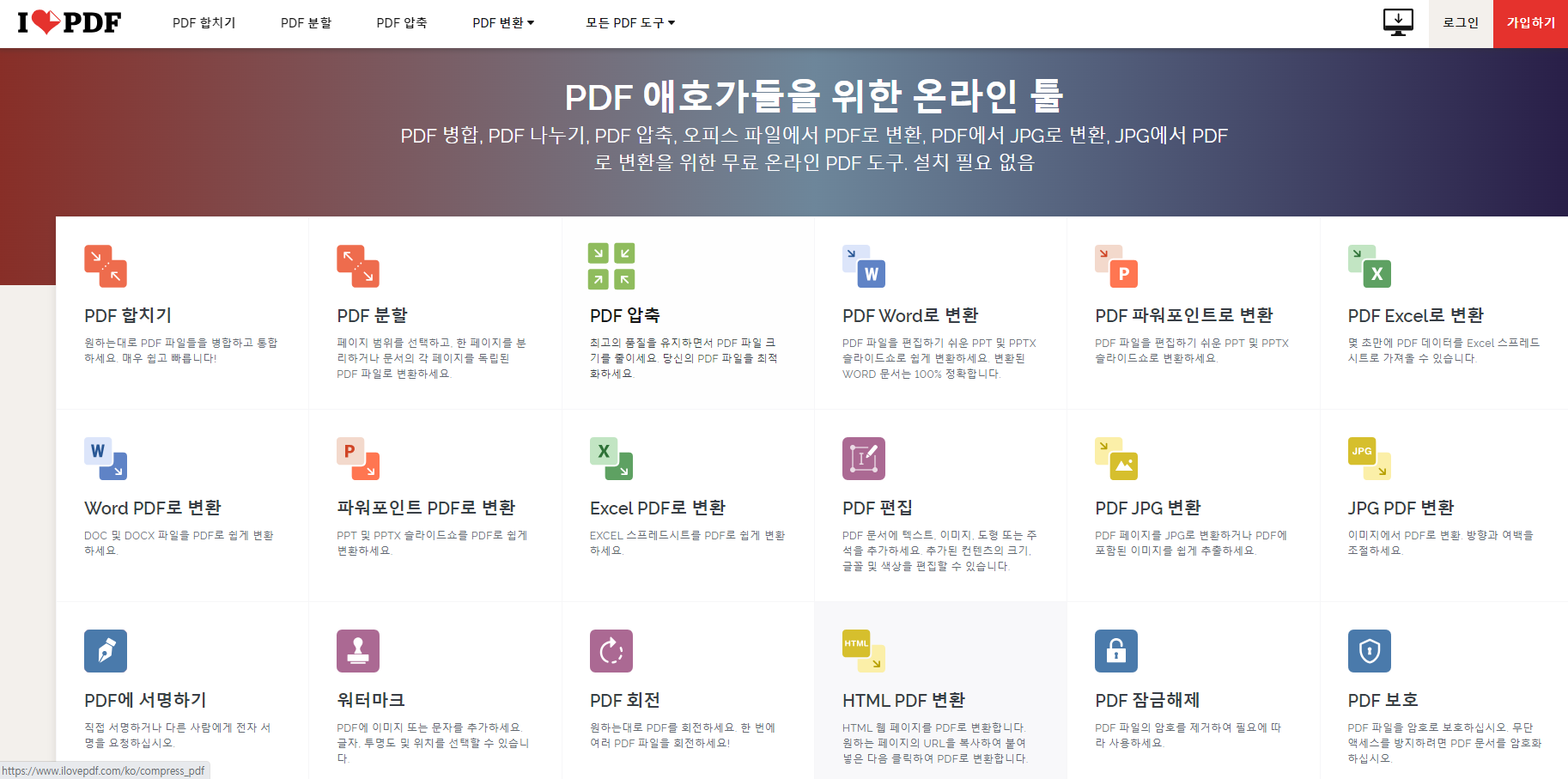Open the PDF 편집 editing tool icon

(x=864, y=459)
